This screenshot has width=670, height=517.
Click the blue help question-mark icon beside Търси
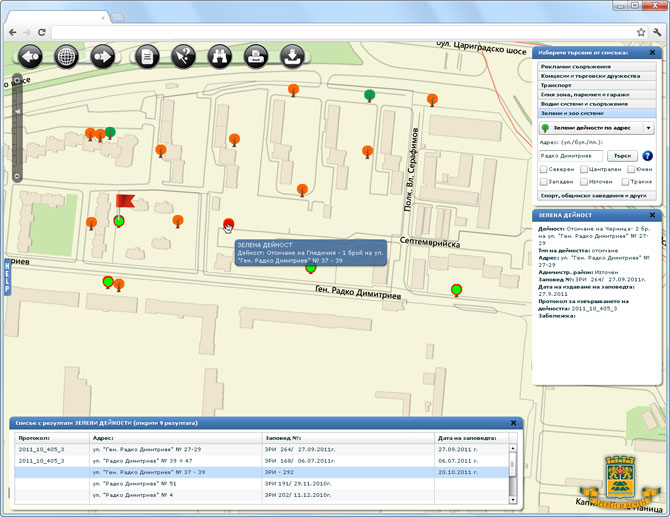point(647,156)
